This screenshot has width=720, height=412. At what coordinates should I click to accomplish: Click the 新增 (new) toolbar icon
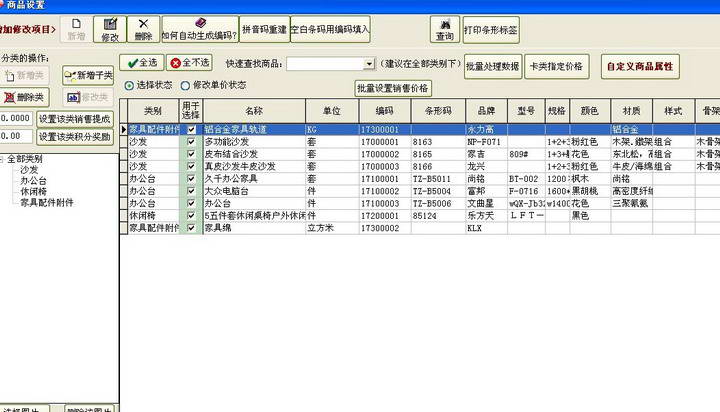click(76, 29)
